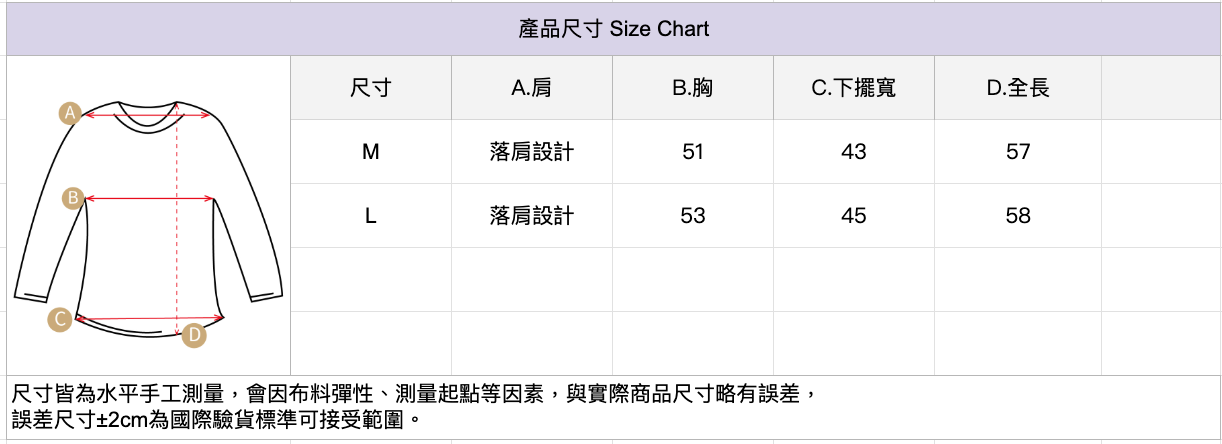Click the circular D marker at the bottom
The width and height of the screenshot is (1222, 444).
[x=194, y=335]
